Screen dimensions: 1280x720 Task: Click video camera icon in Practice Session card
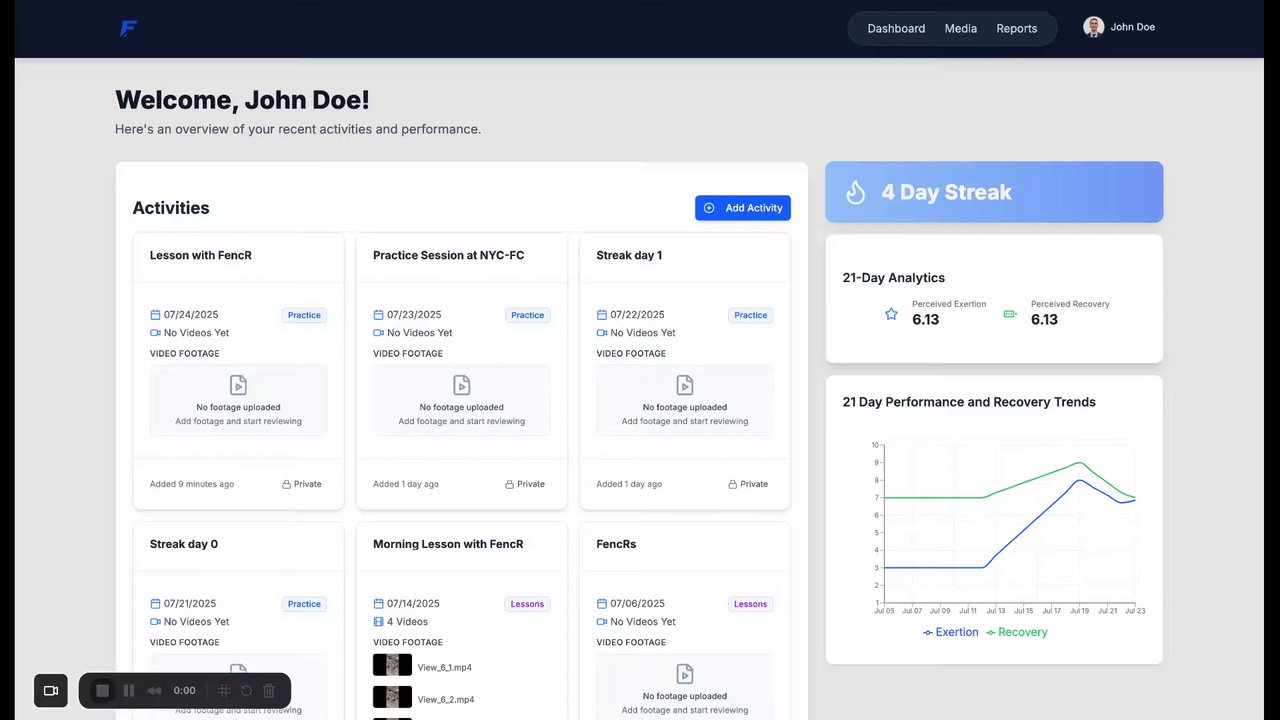tap(378, 333)
